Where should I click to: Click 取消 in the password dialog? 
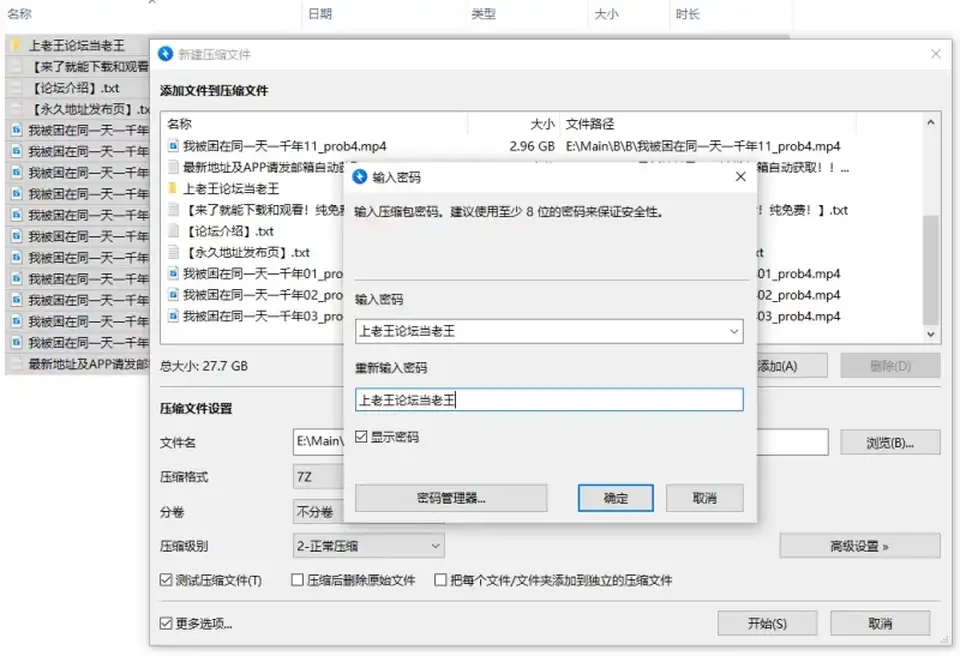point(705,498)
